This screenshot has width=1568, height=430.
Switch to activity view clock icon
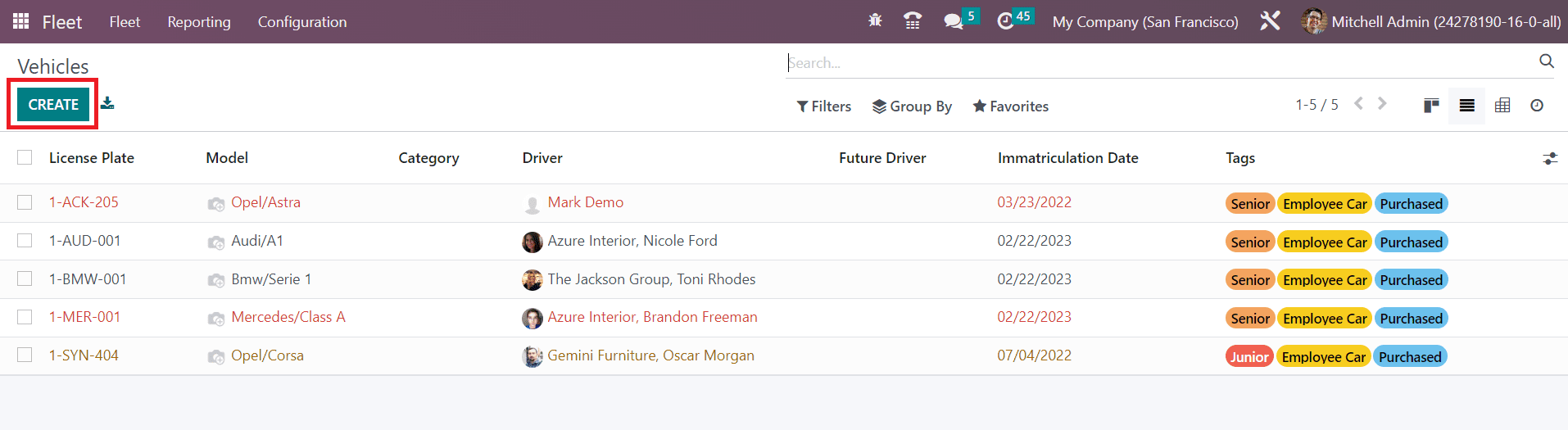tap(1537, 106)
